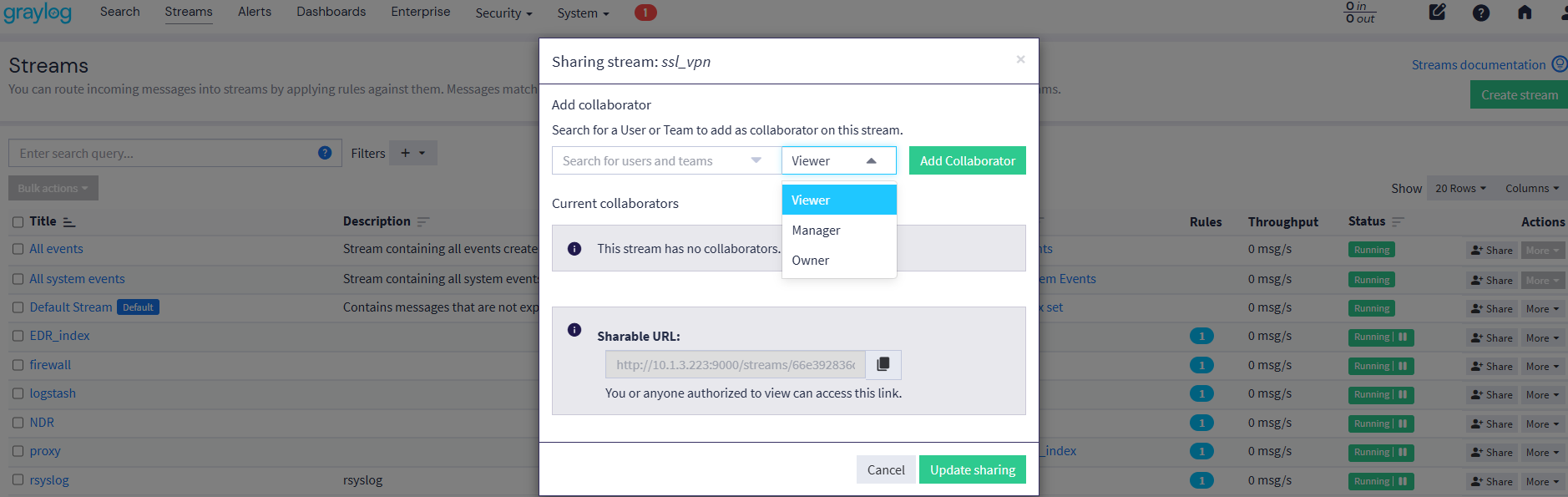Screen dimensions: 1568x497
Task: Select Manager from the role dropdown
Action: coord(816,231)
